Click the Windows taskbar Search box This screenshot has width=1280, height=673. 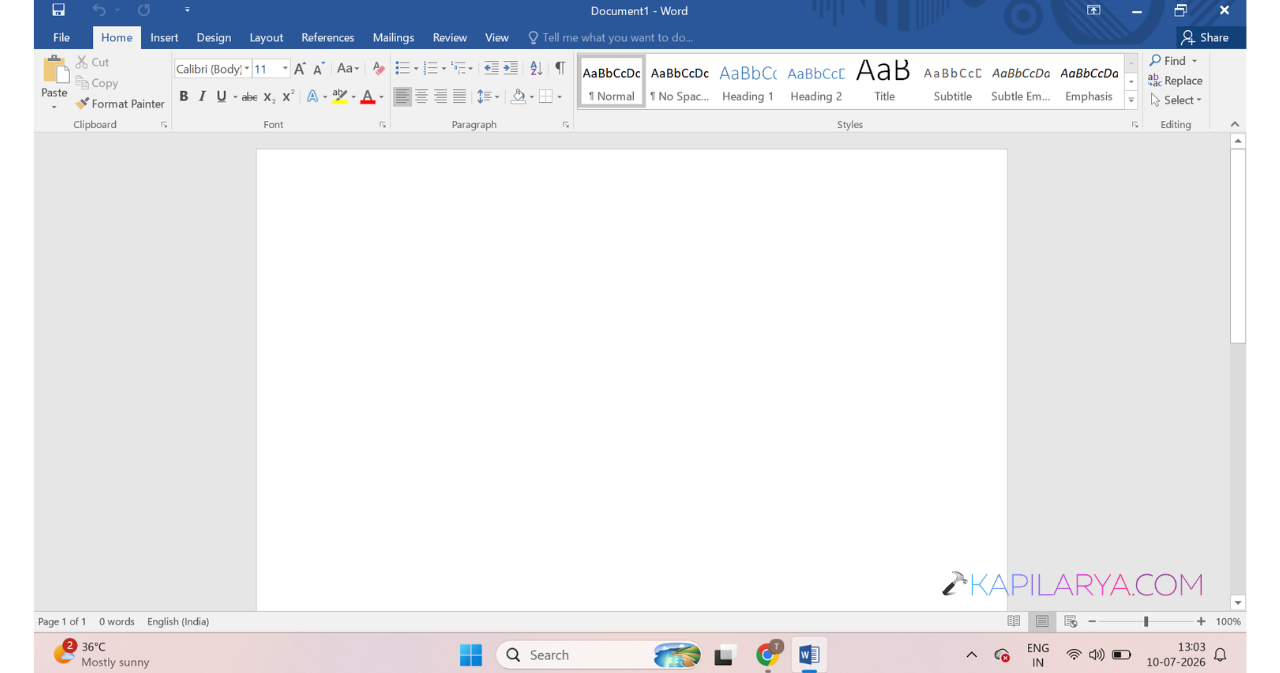coord(598,655)
